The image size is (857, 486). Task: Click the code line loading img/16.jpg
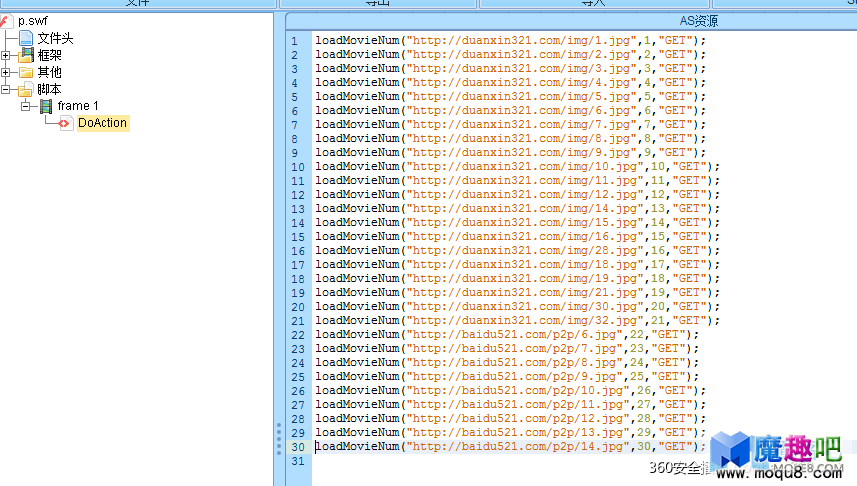pos(518,237)
